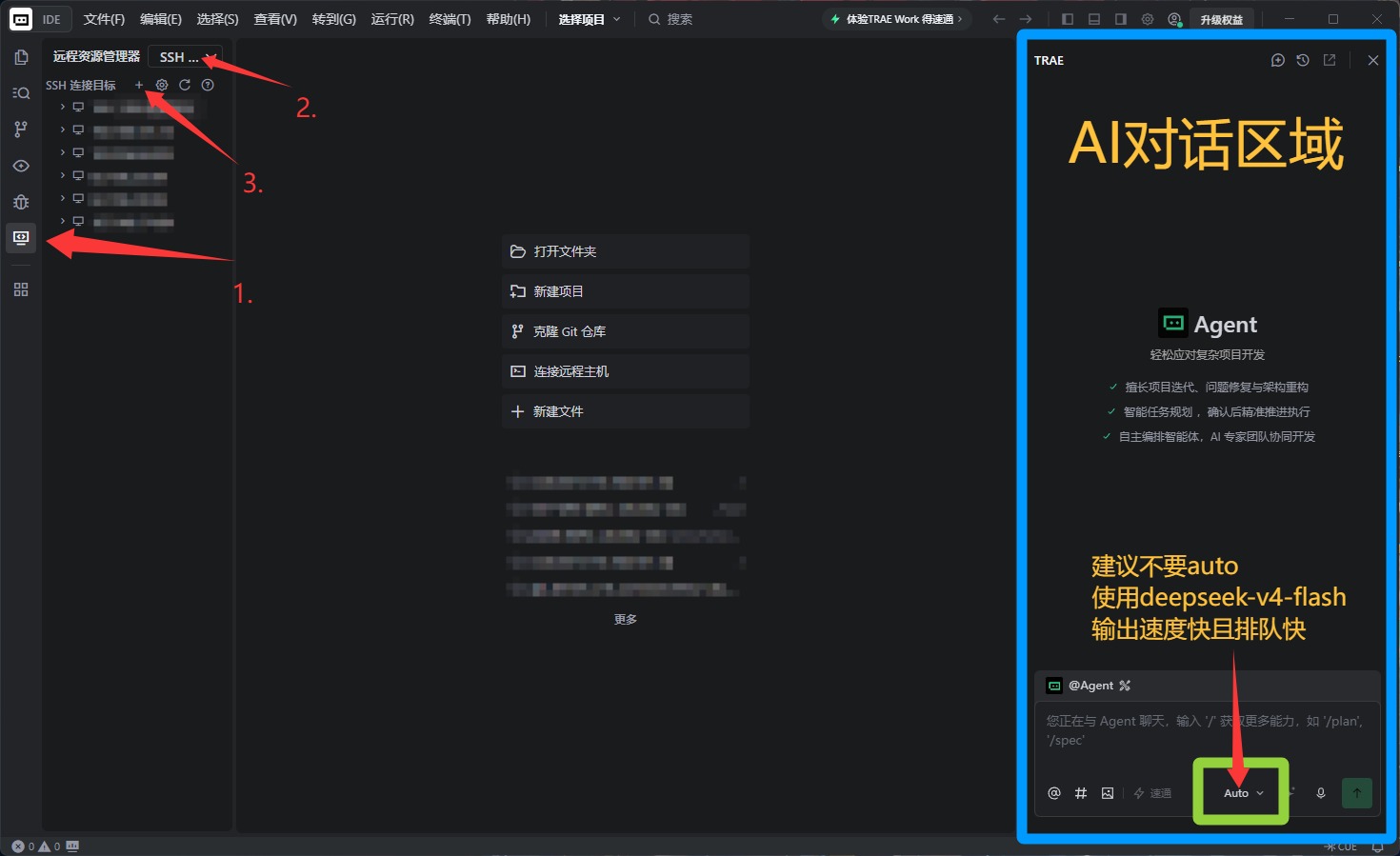Start voice input with the microphone
This screenshot has width=1400, height=856.
point(1321,793)
